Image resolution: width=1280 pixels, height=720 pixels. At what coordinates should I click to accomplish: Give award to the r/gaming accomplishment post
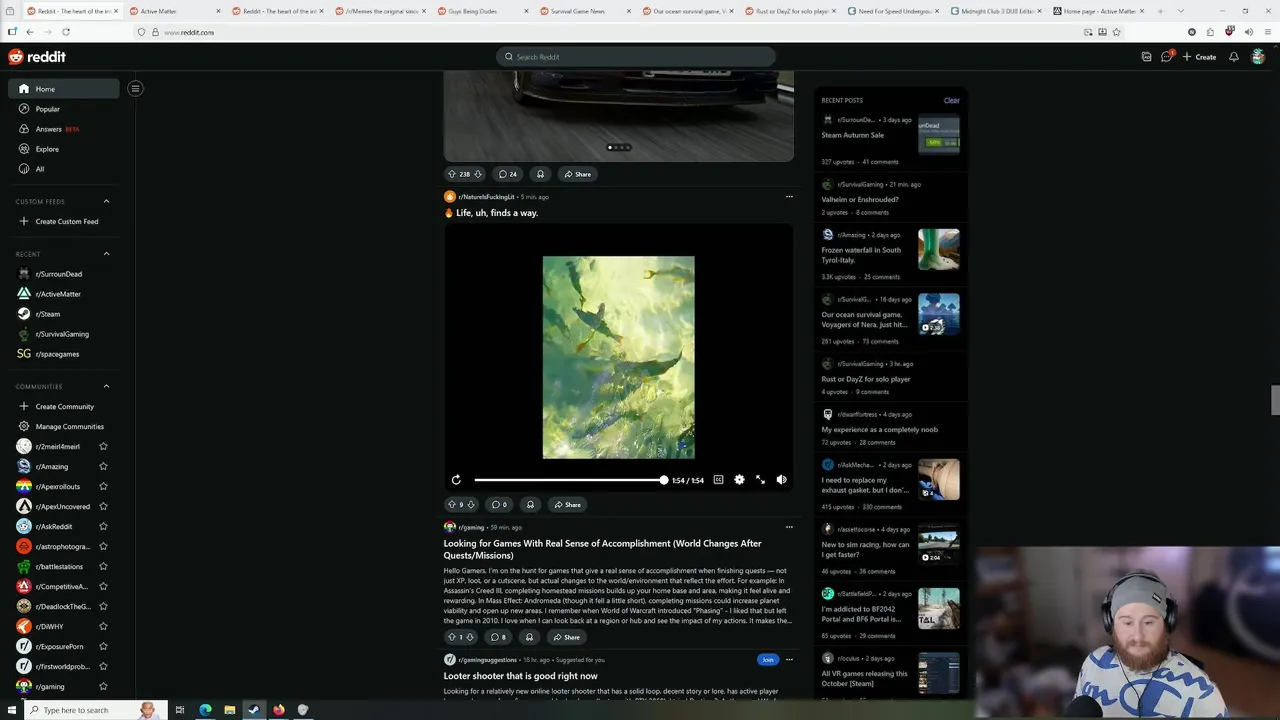click(530, 637)
